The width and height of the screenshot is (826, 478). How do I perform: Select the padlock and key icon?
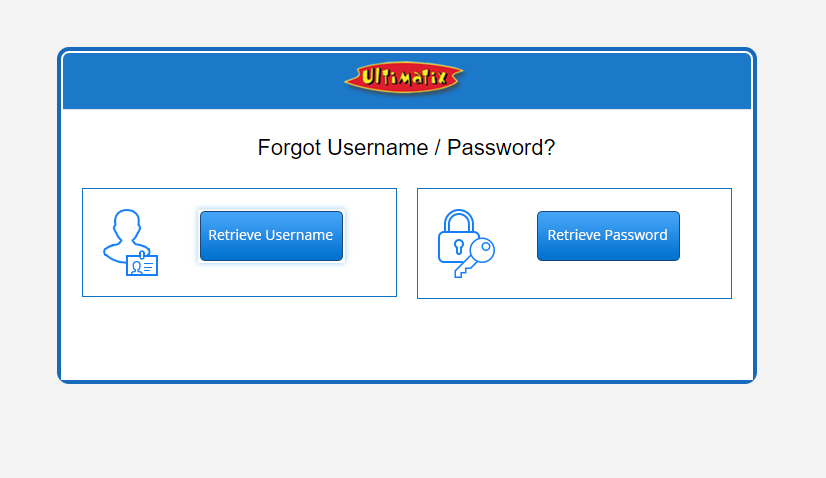coord(466,243)
